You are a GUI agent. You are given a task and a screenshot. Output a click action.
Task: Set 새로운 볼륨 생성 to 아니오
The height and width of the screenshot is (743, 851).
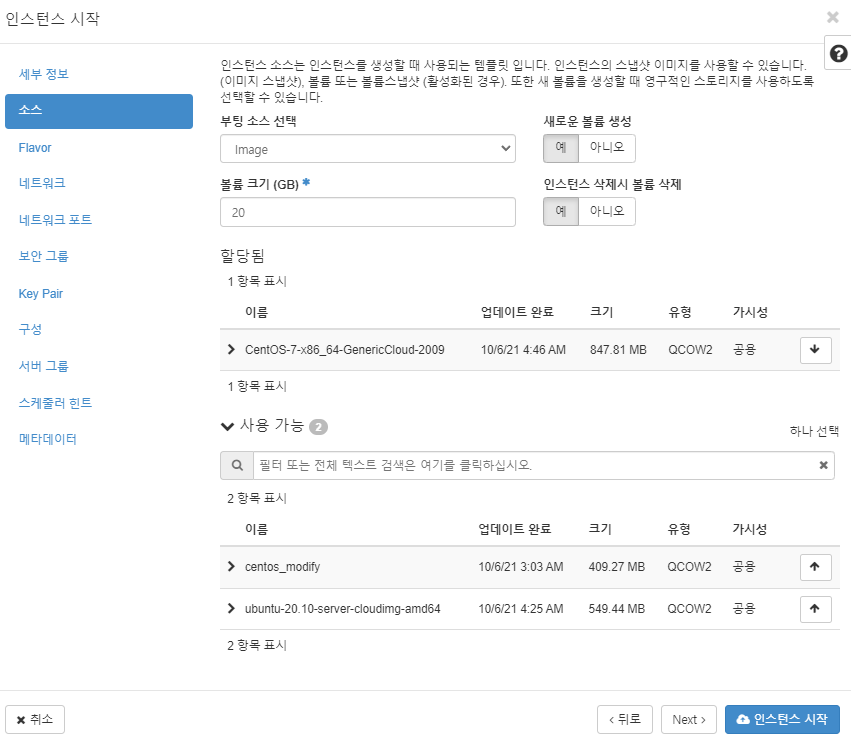coord(607,148)
